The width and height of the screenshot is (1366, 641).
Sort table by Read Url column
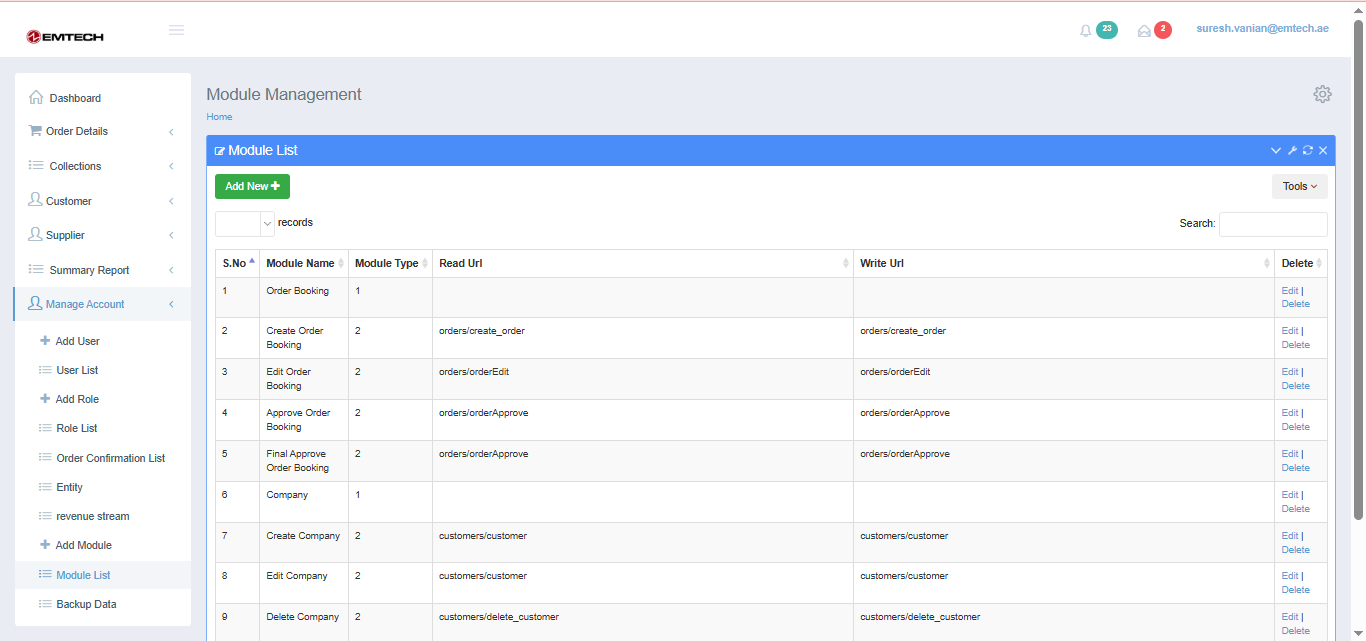(x=642, y=263)
